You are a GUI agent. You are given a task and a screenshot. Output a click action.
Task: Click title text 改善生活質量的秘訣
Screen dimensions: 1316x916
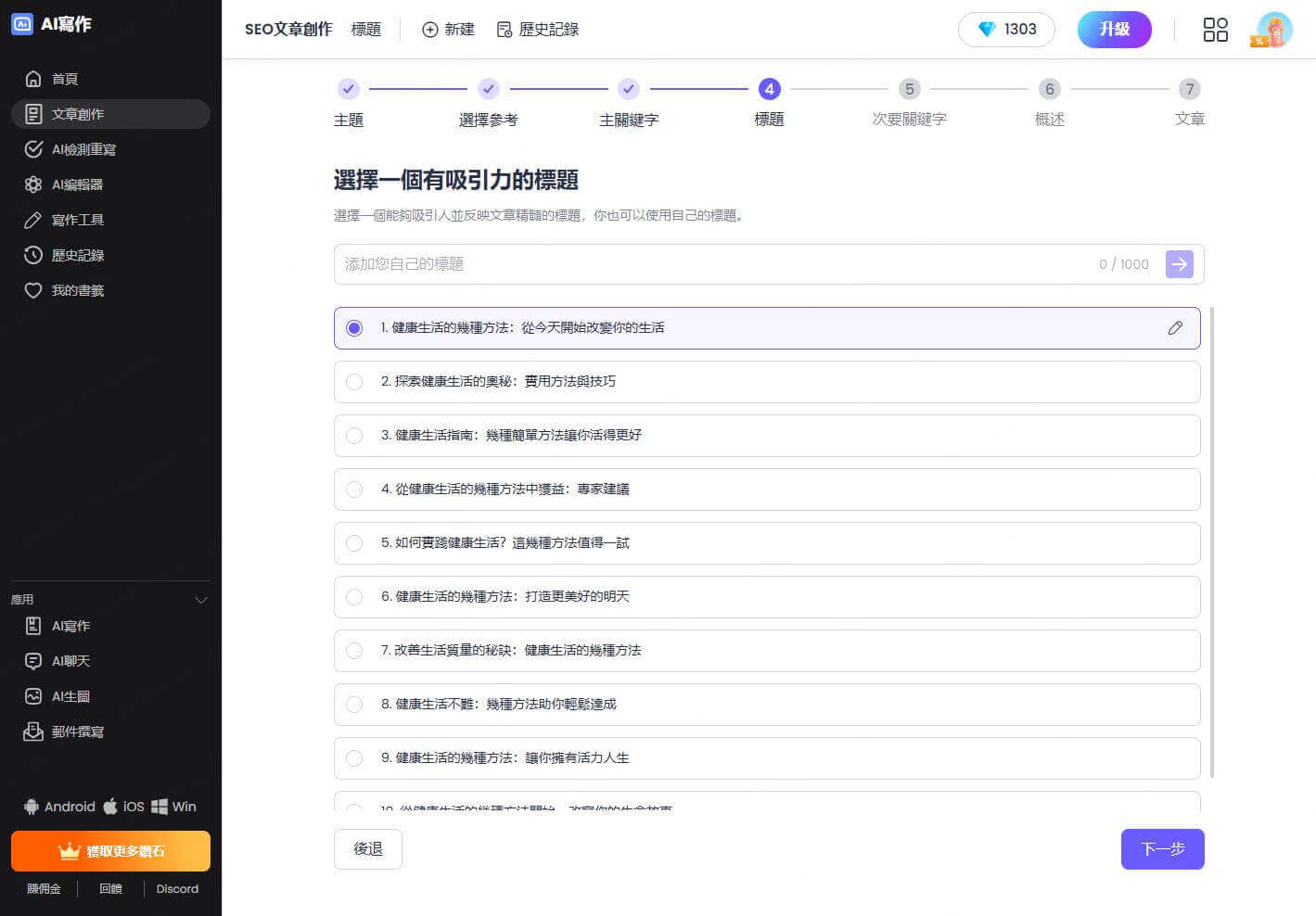(x=454, y=651)
